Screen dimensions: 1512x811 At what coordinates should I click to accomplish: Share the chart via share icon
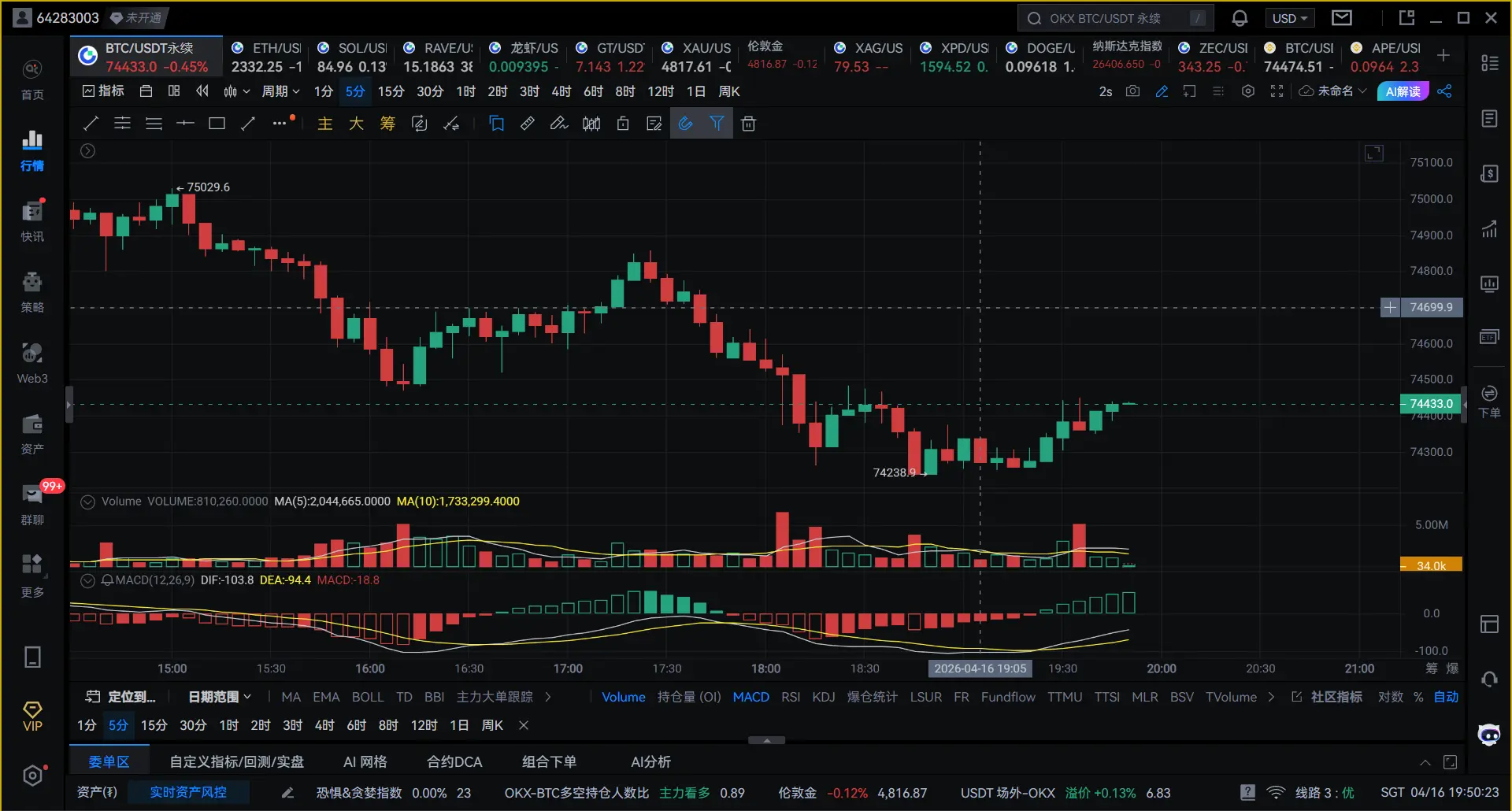coord(1444,91)
